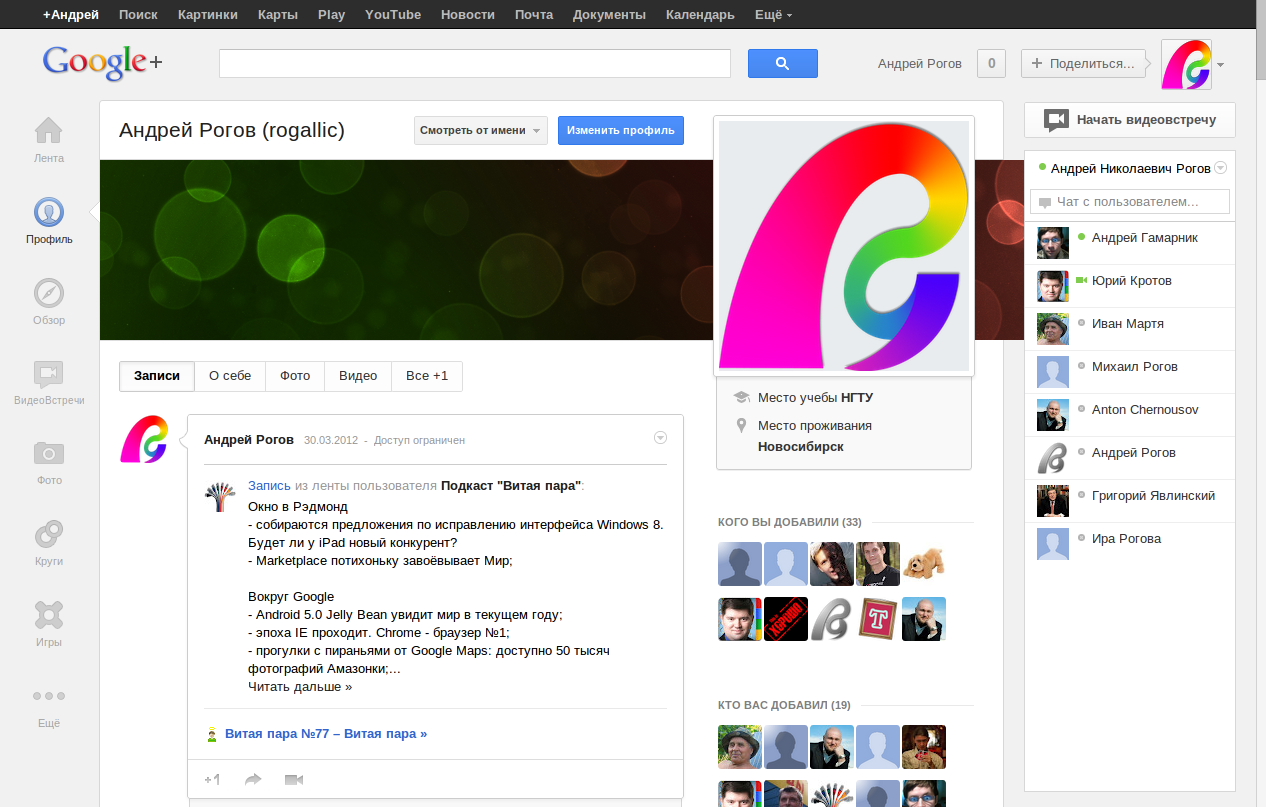The height and width of the screenshot is (807, 1266).
Task: Click the green bokeh cover photo
Action: pyautogui.click(x=405, y=250)
